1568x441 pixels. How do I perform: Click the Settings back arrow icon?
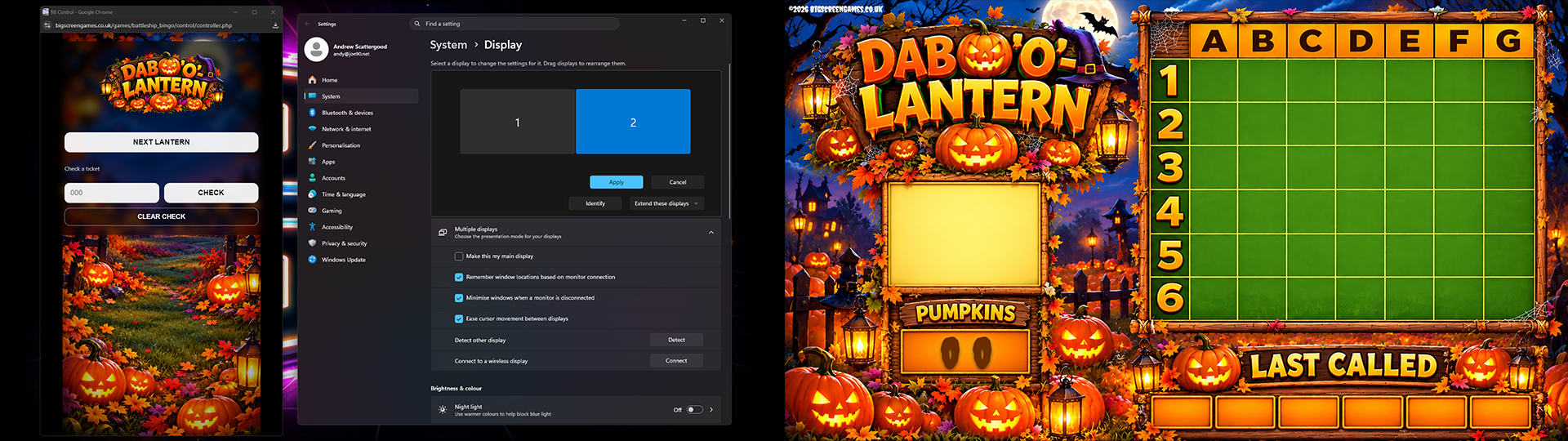(308, 24)
